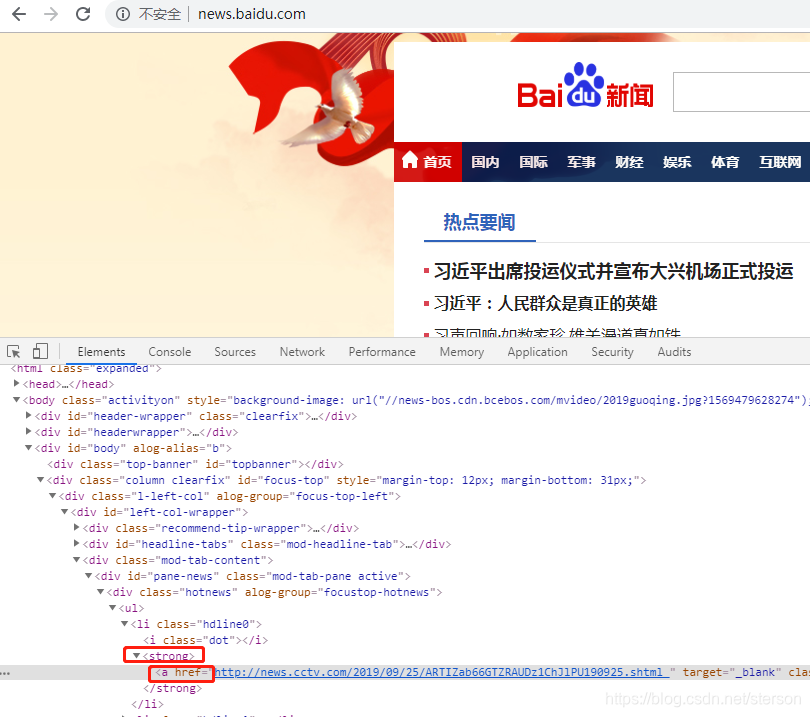The height and width of the screenshot is (717, 810).
Task: Open site info via the not-secure icon
Action: [x=123, y=14]
